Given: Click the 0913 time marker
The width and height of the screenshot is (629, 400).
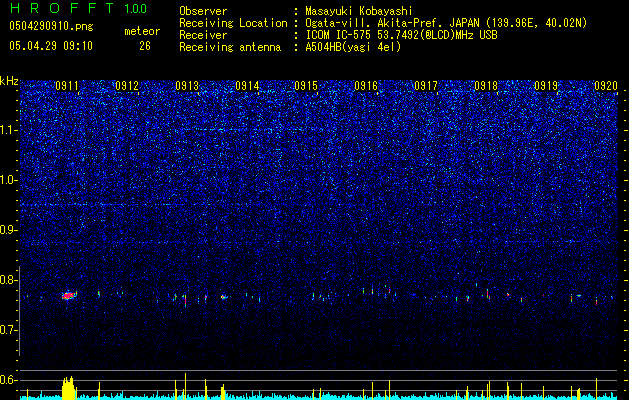Looking at the screenshot, I should pos(187,86).
